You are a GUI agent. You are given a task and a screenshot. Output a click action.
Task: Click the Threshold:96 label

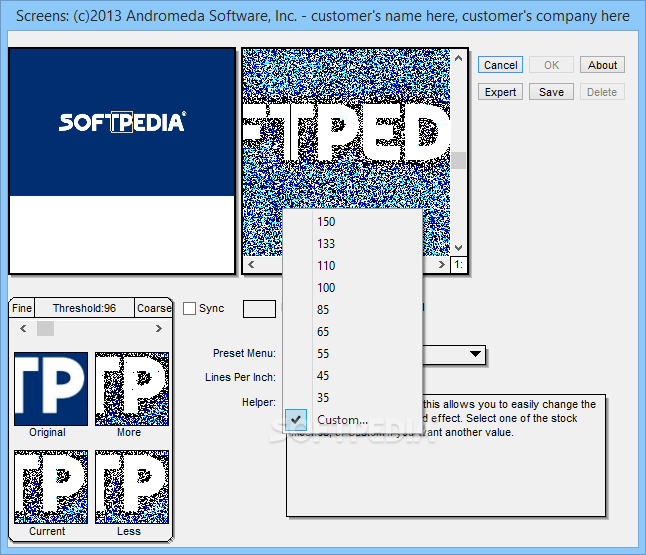(84, 308)
